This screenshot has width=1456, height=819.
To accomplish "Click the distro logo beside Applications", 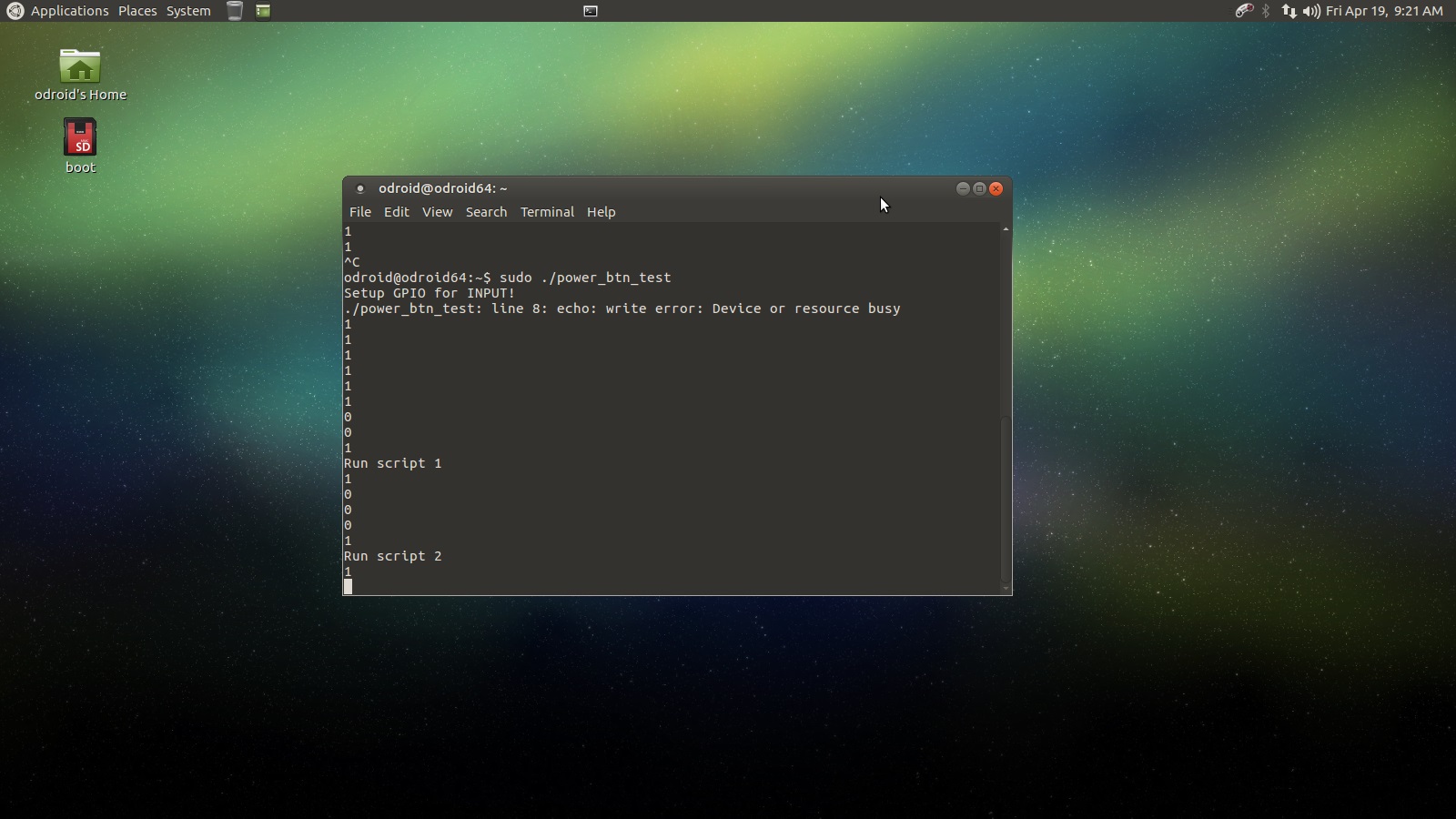I will [x=13, y=11].
